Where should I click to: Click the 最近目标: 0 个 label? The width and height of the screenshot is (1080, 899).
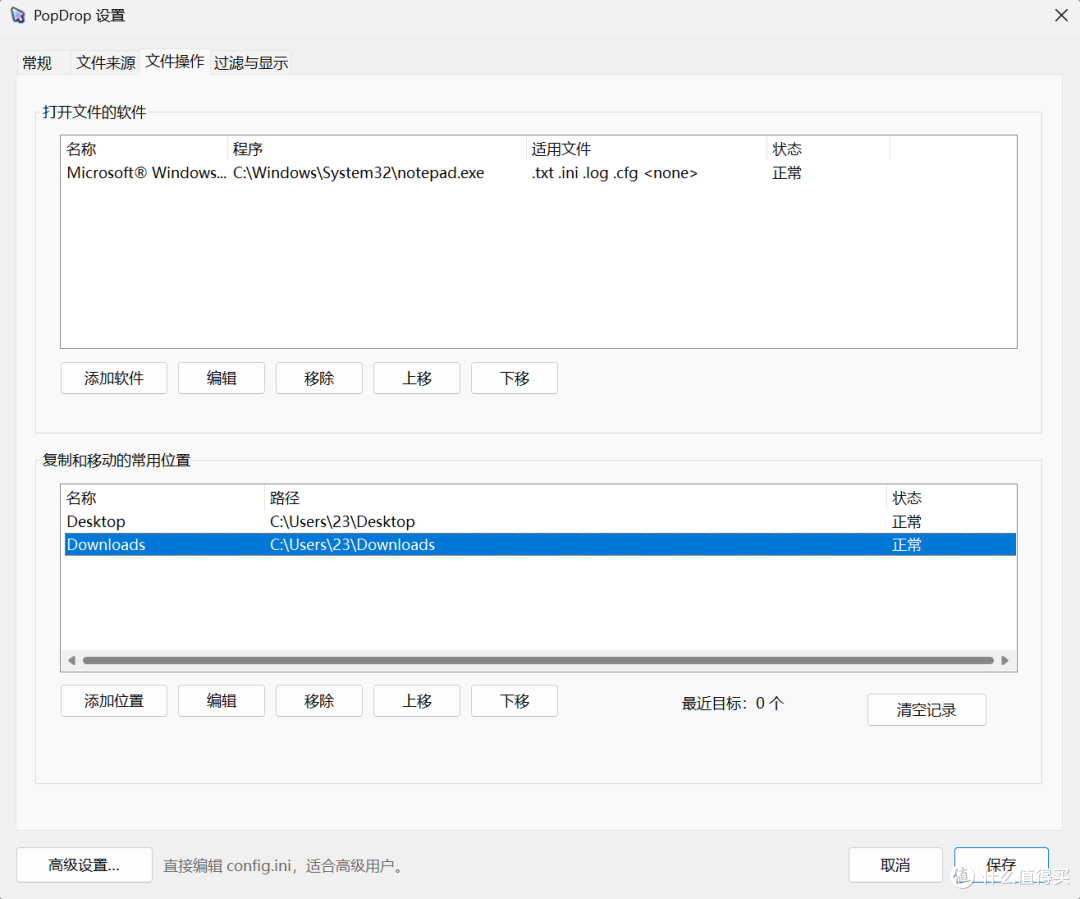coord(733,703)
